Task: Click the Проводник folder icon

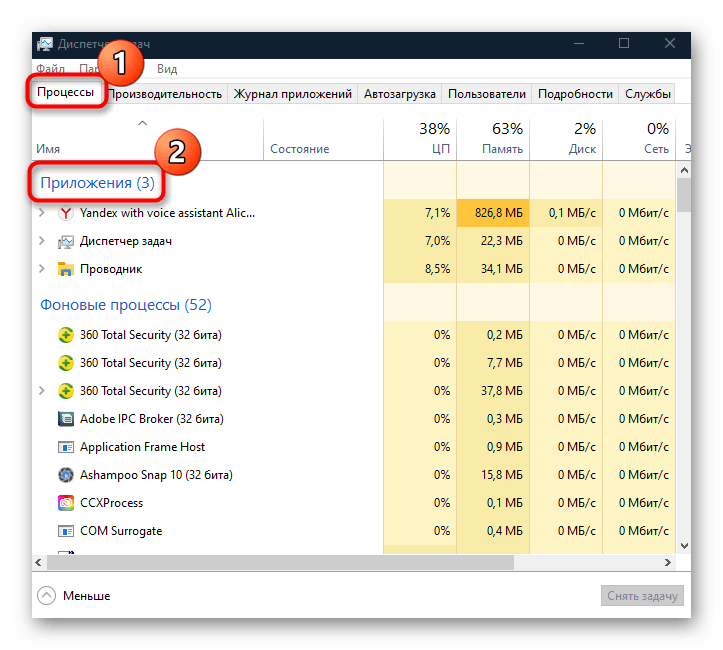Action: coord(65,269)
